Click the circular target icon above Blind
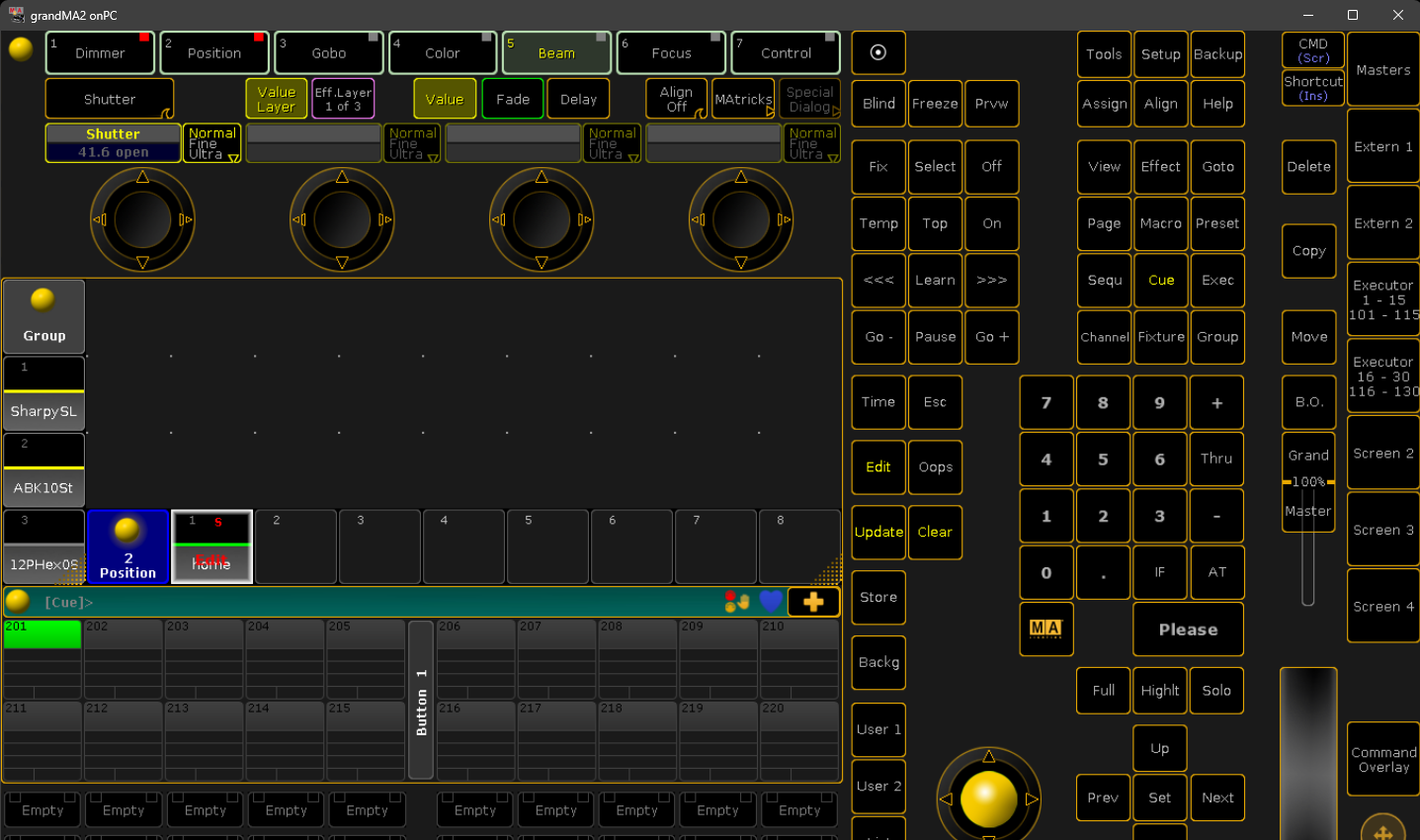 [x=878, y=52]
